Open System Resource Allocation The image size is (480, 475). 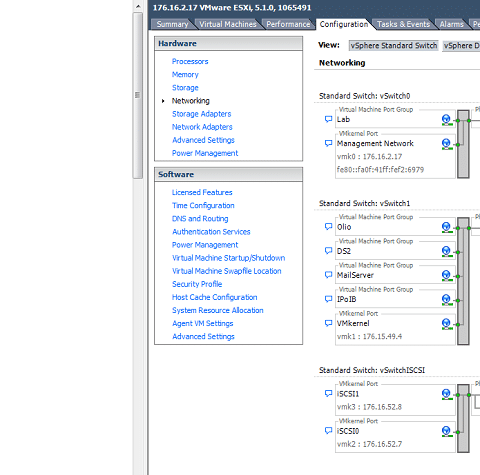tap(218, 310)
